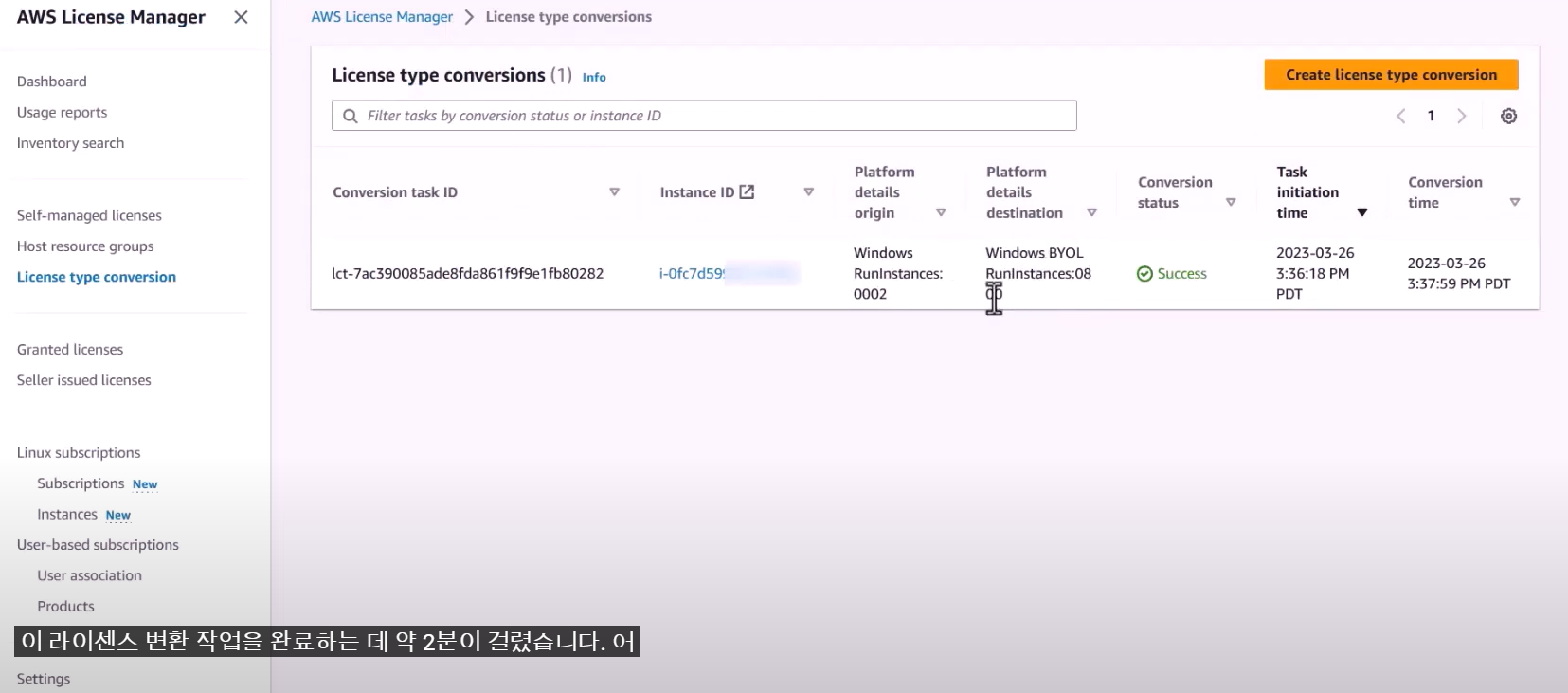Open Linux subscriptions section

[x=79, y=453]
